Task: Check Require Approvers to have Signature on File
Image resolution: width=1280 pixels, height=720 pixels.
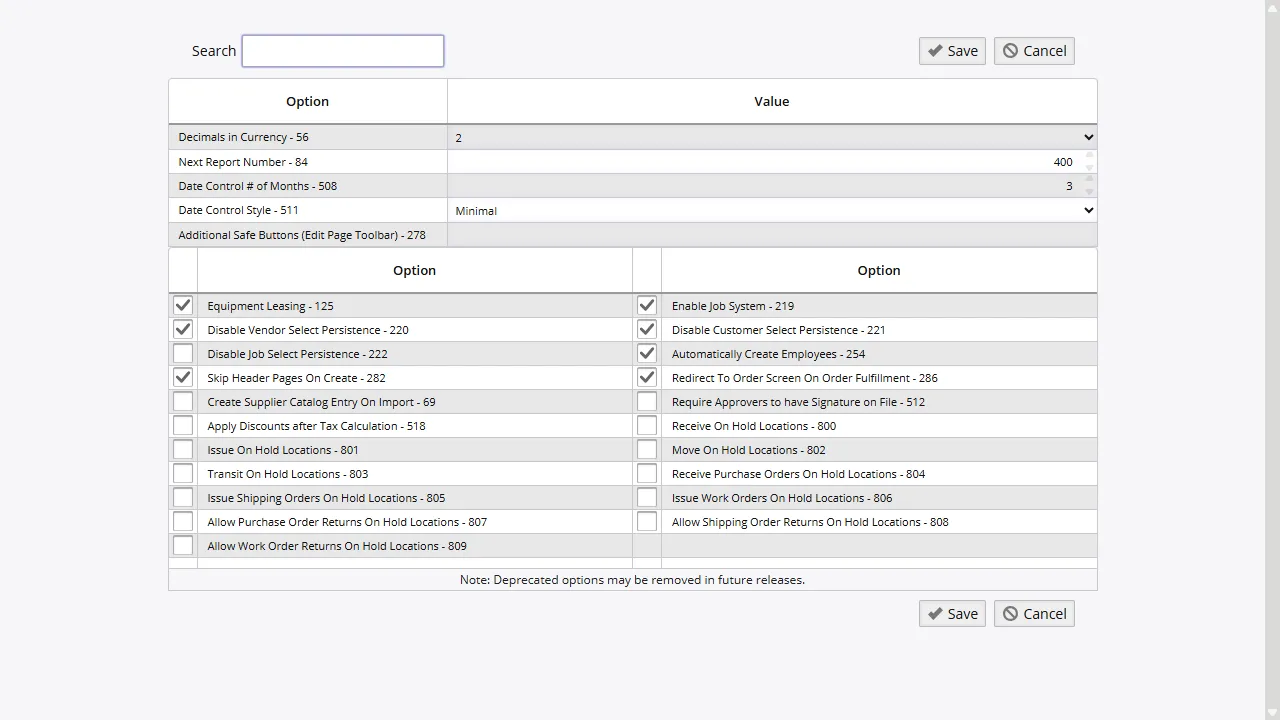Action: tap(646, 401)
